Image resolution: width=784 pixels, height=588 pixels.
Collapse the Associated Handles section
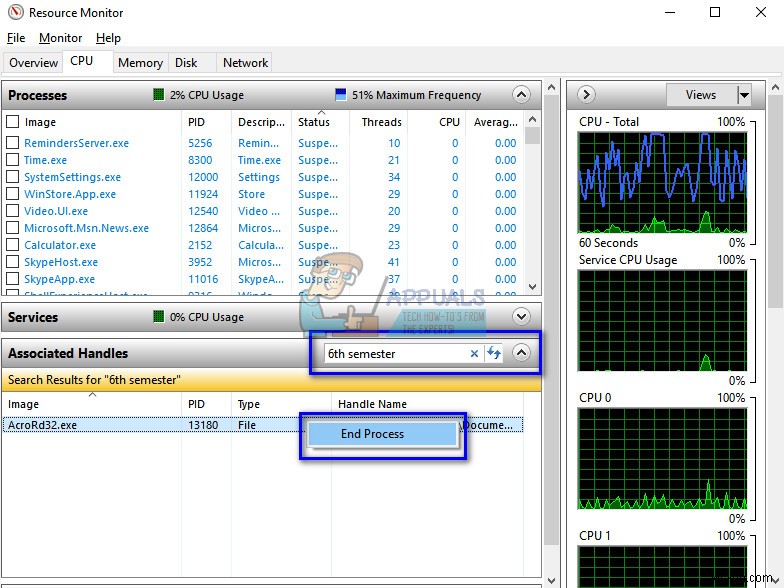520,353
